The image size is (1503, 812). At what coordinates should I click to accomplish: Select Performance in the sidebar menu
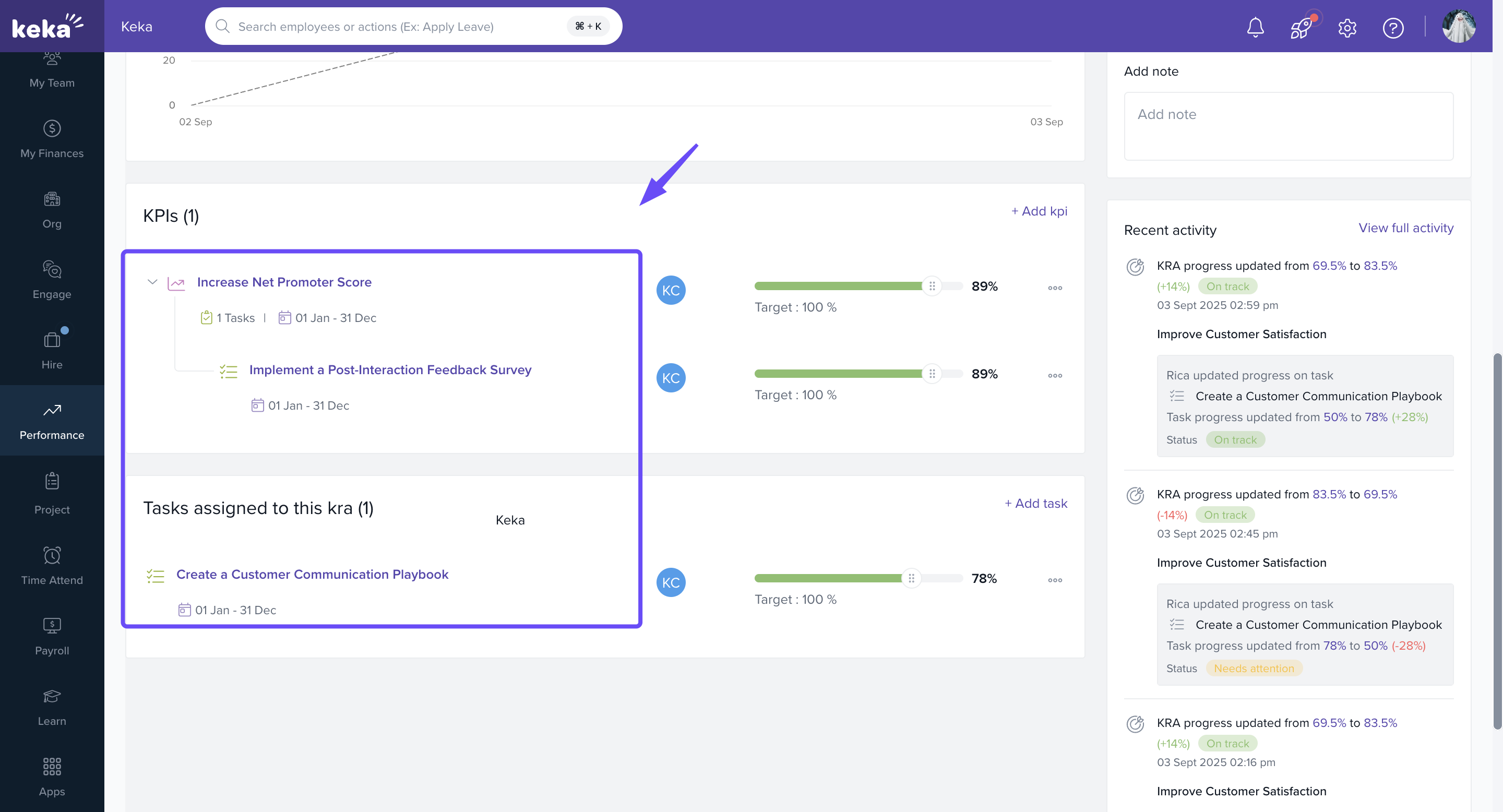tap(52, 421)
